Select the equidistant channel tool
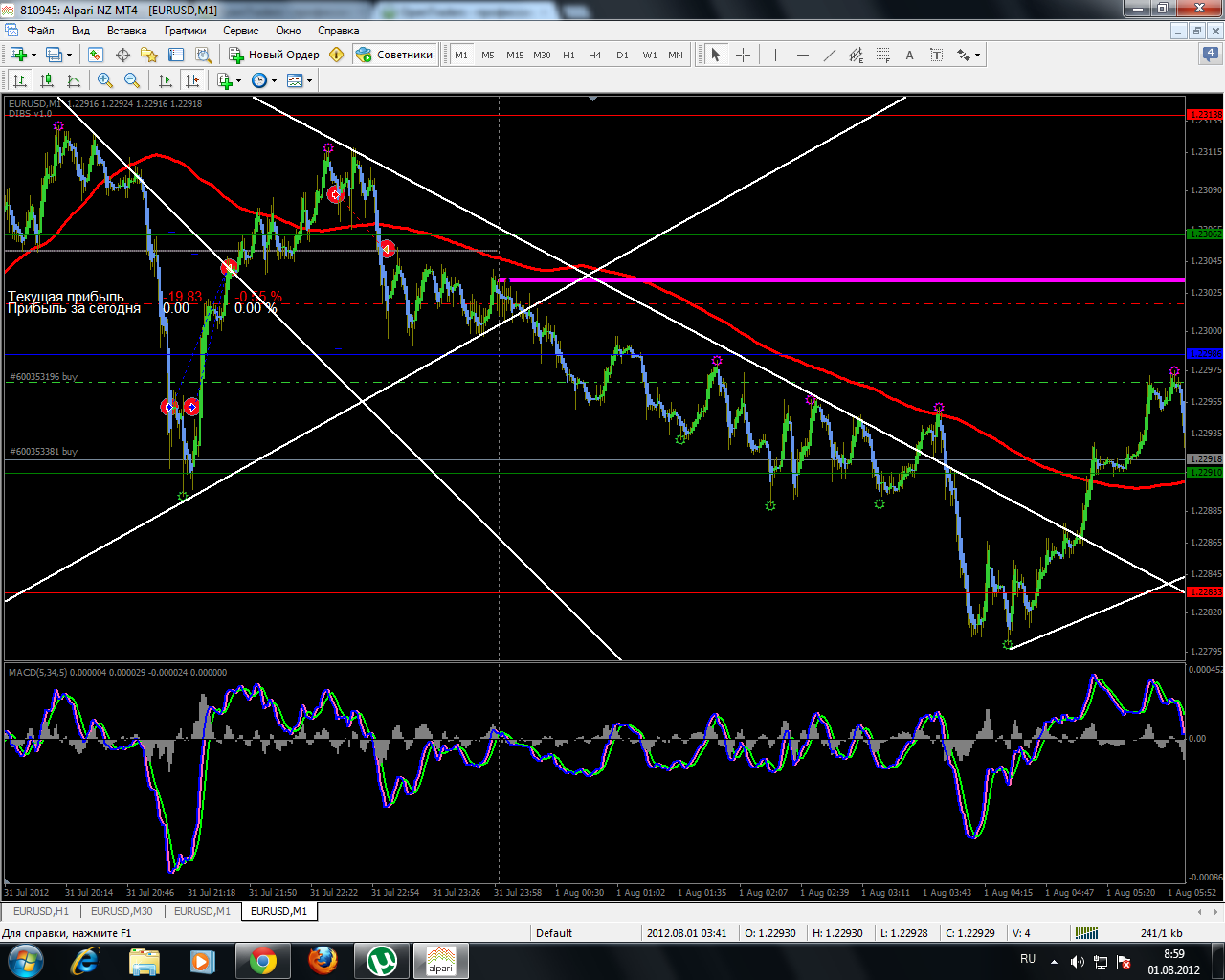The height and width of the screenshot is (980, 1225). [x=856, y=55]
